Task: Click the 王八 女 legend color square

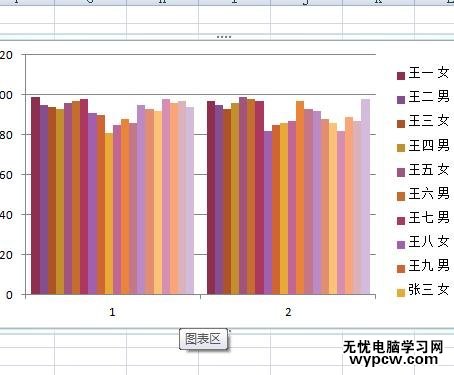Action: 401,245
